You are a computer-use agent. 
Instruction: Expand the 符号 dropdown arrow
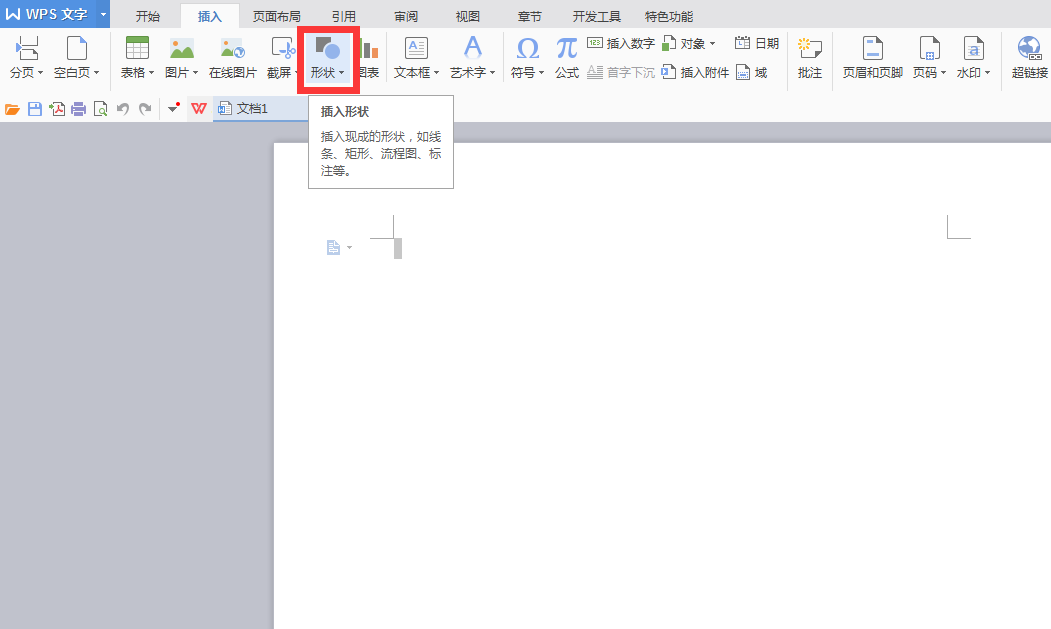542,72
